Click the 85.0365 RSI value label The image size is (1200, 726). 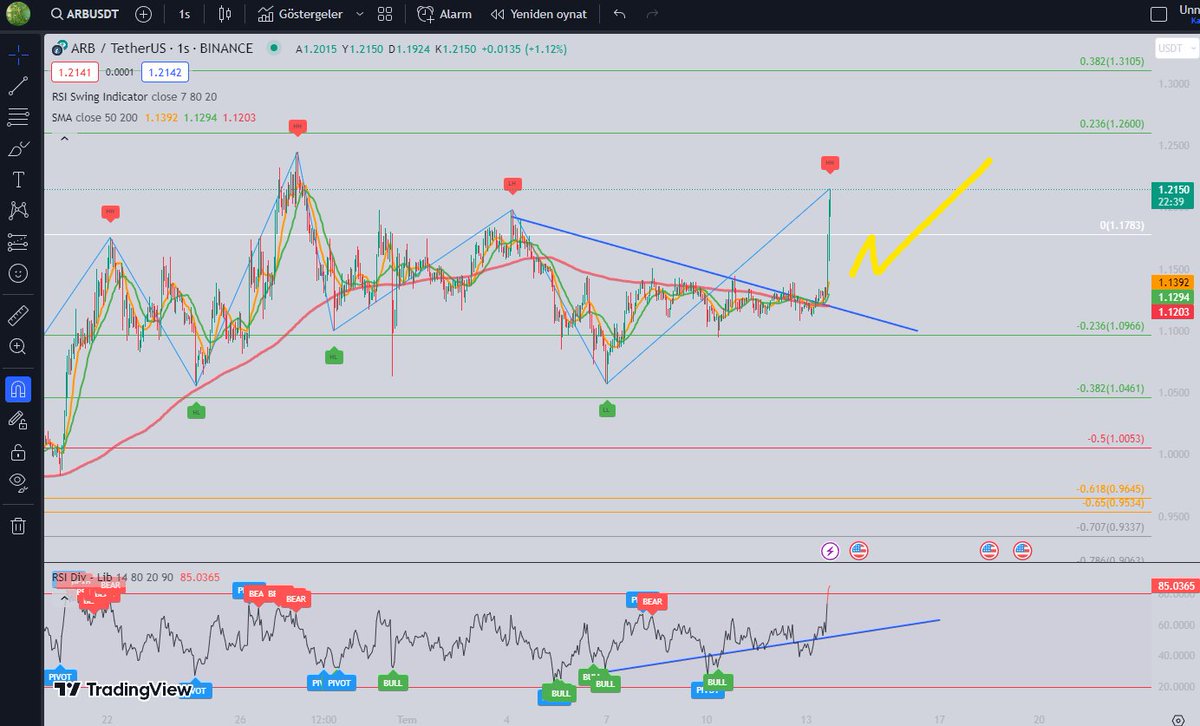pos(1174,585)
